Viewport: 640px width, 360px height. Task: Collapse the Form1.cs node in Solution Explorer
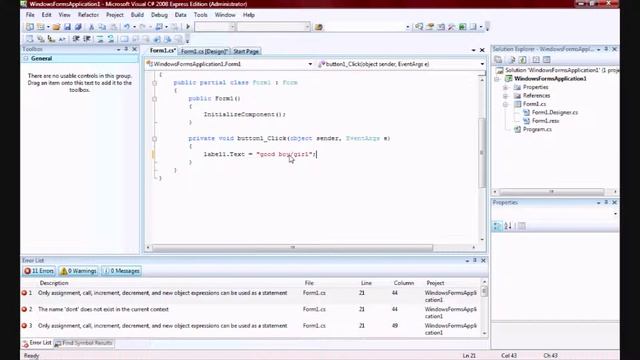505,104
